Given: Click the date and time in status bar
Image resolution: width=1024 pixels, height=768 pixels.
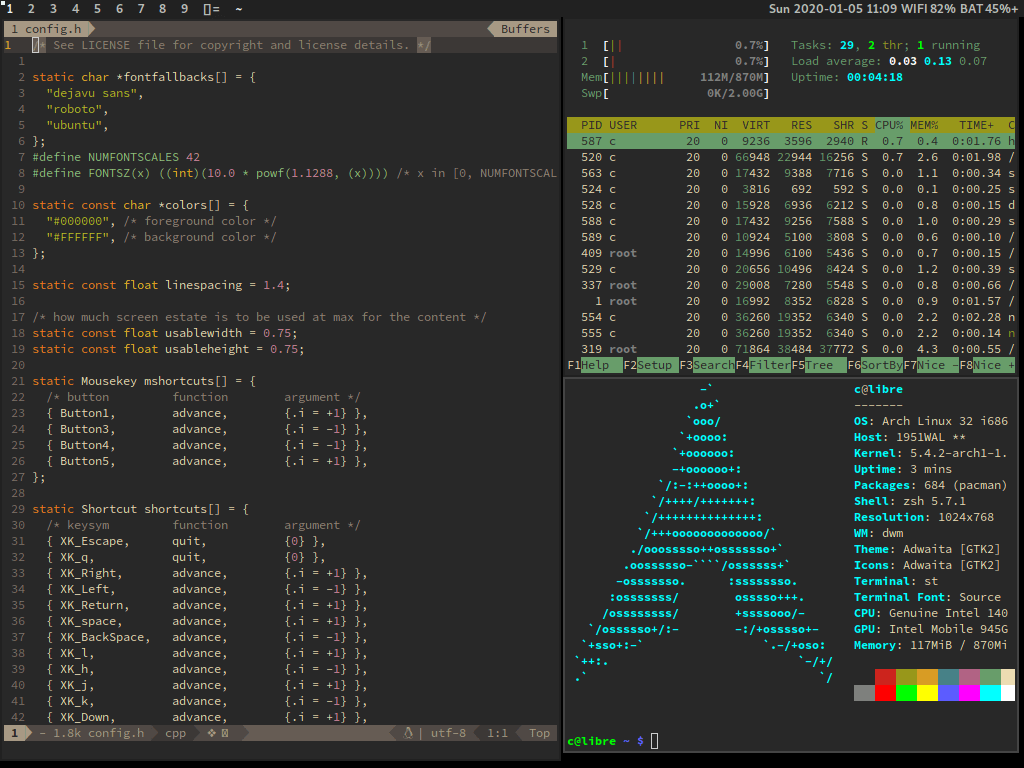Looking at the screenshot, I should coord(832,8).
